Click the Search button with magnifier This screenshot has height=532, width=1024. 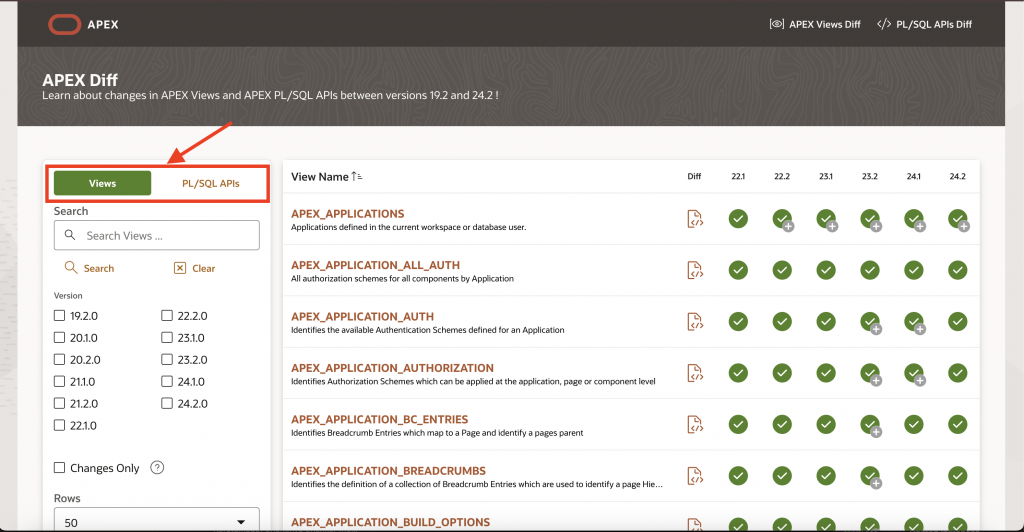tap(89, 268)
